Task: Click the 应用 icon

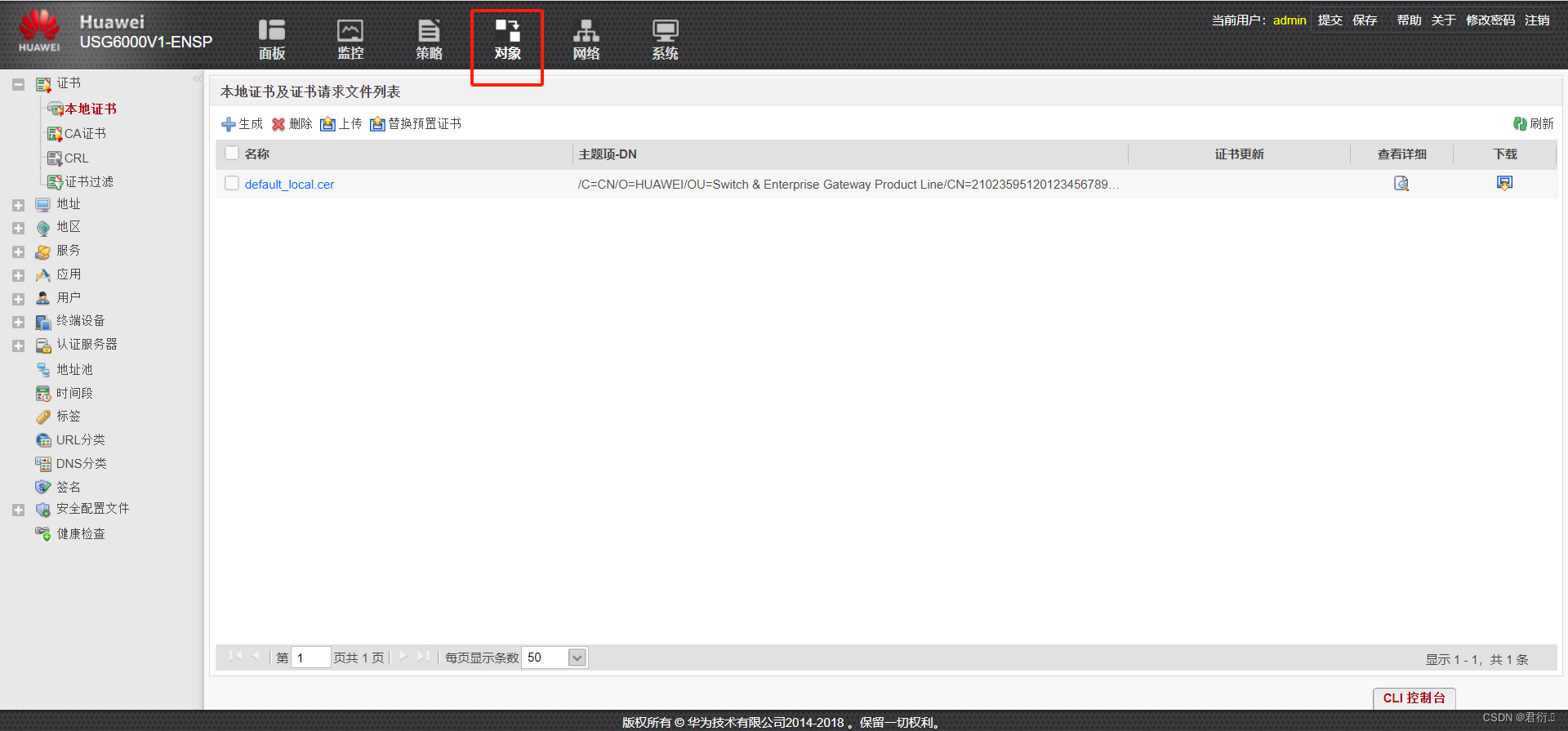Action: pyautogui.click(x=43, y=275)
